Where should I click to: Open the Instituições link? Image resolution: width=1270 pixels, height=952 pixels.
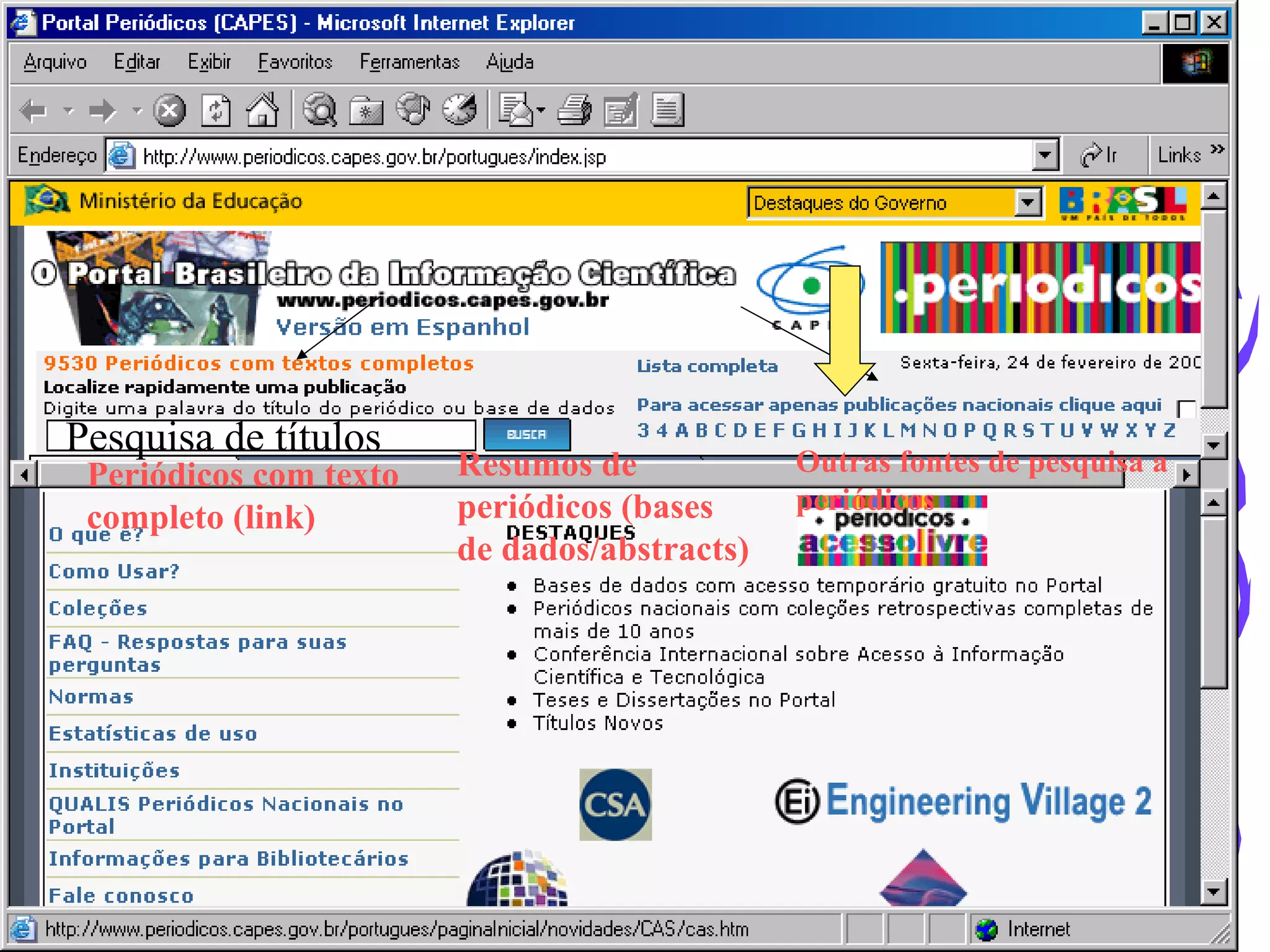pos(114,770)
